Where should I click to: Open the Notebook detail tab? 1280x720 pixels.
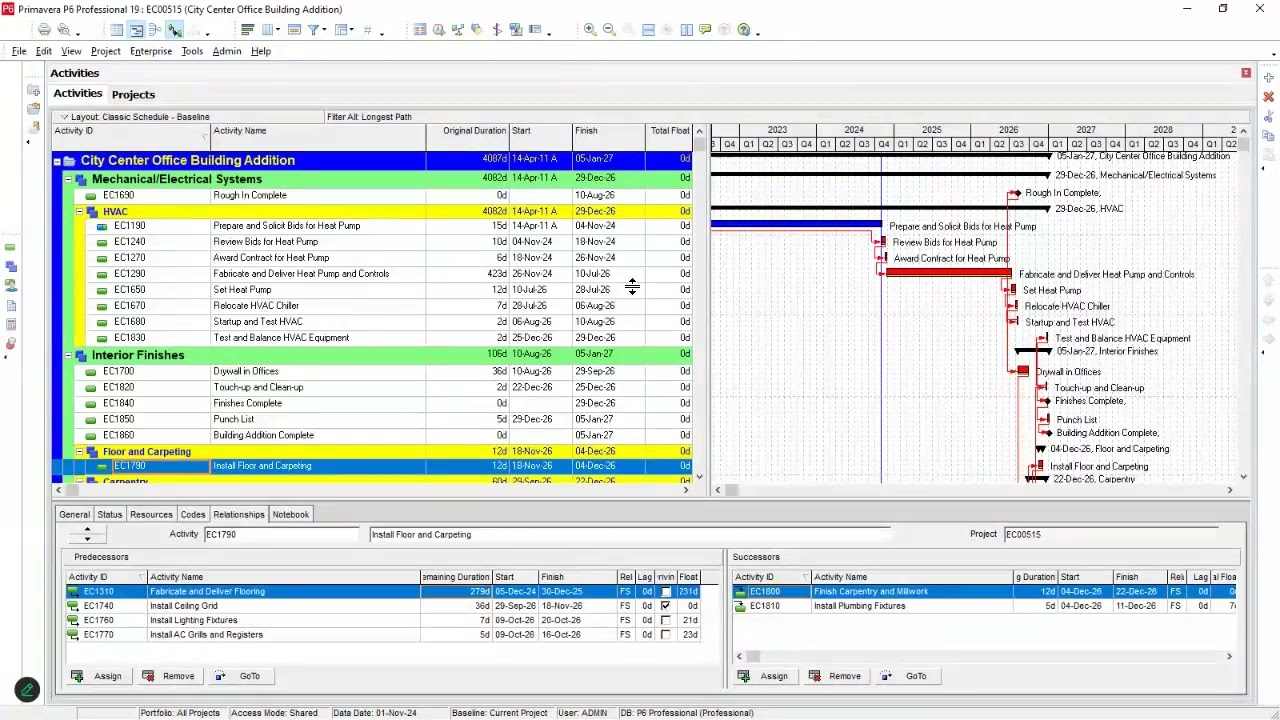pyautogui.click(x=291, y=515)
